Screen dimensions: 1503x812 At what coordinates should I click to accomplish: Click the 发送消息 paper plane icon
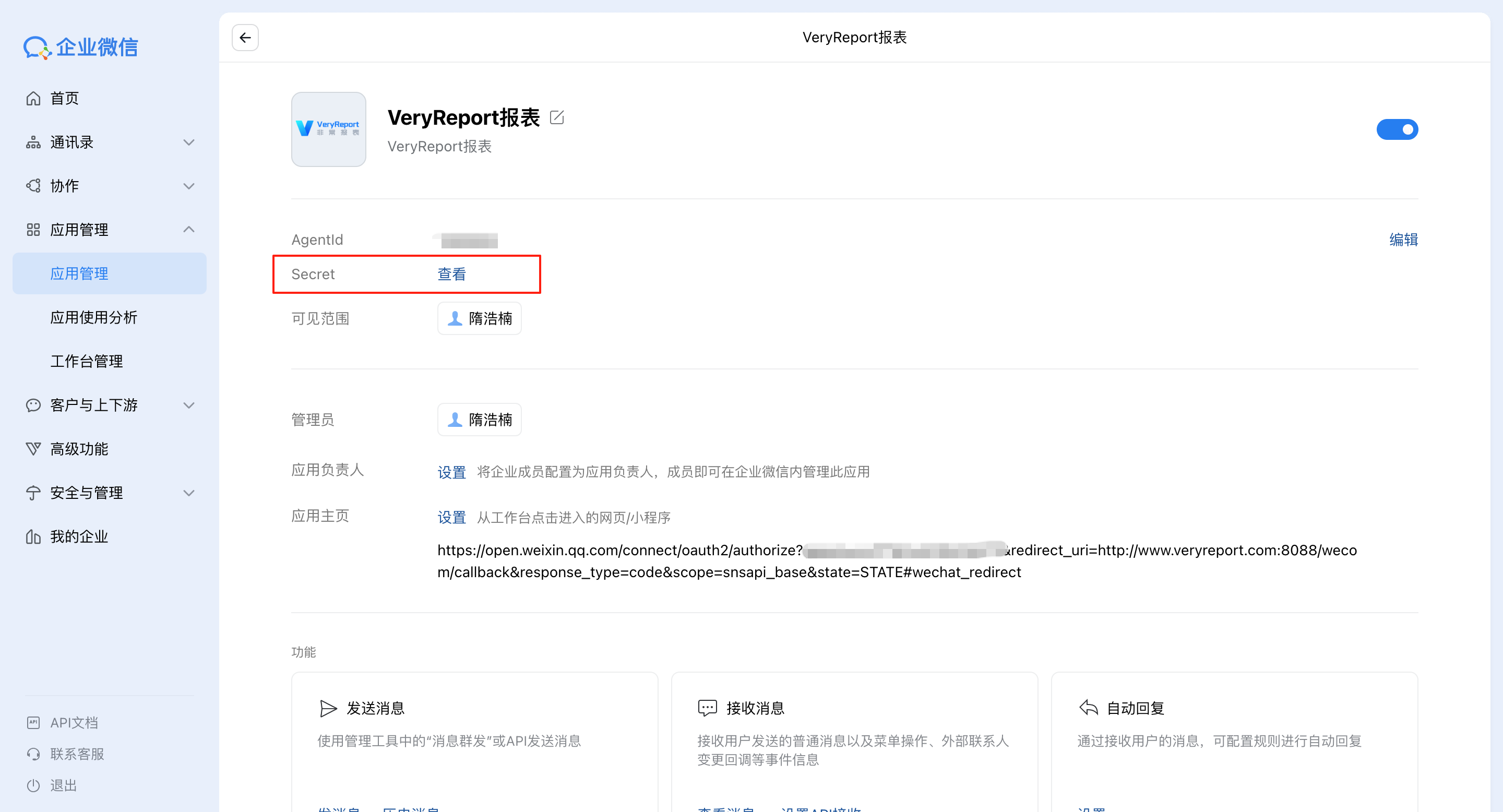point(328,708)
